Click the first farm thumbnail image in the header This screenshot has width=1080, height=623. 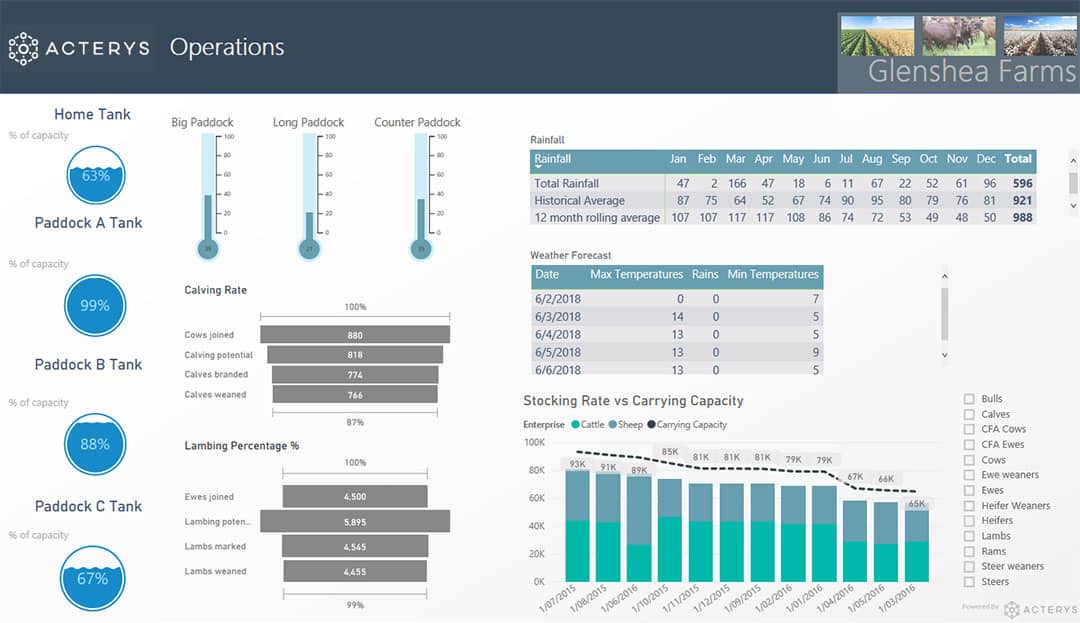[877, 35]
